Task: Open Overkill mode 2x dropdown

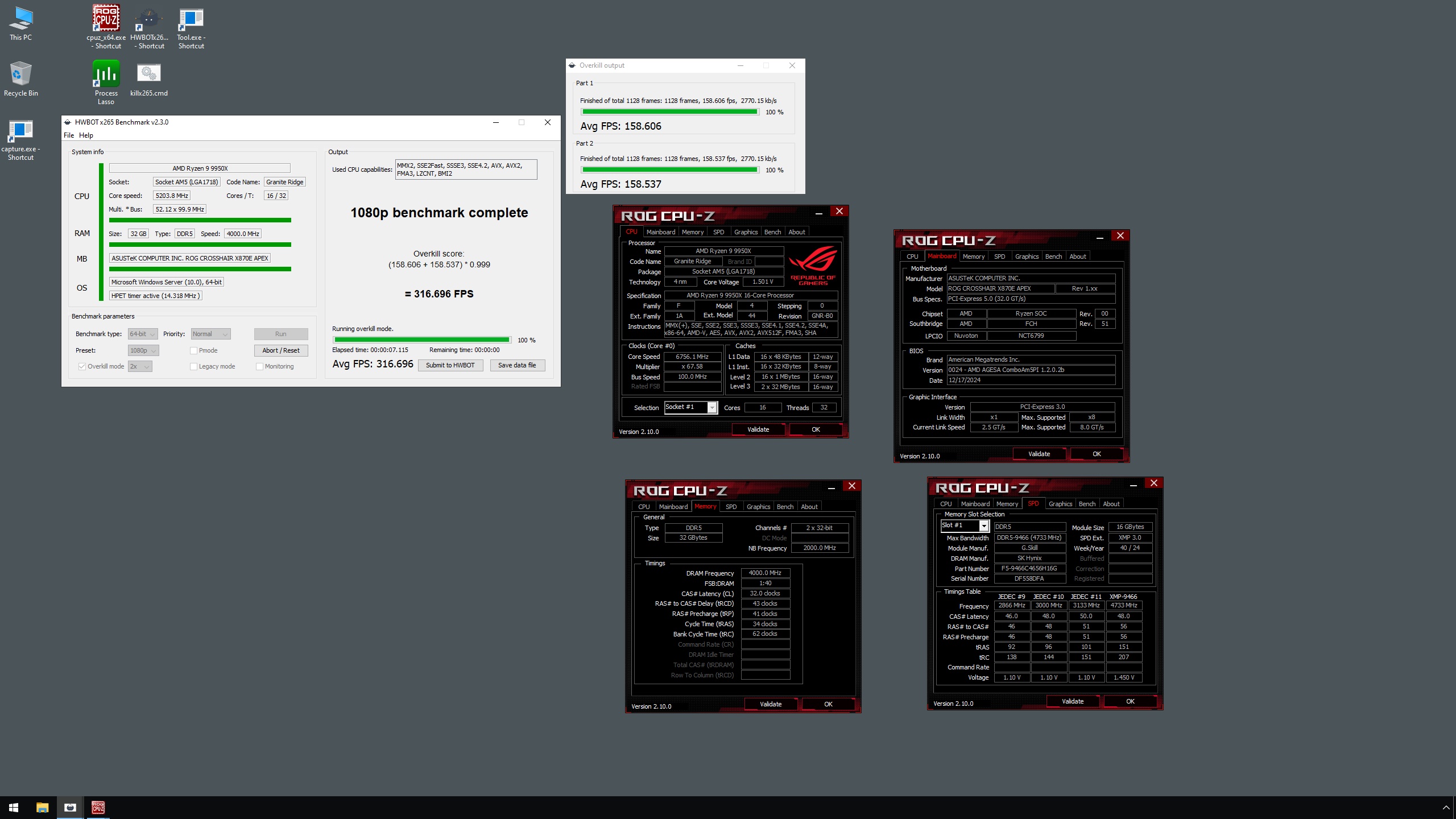Action: (140, 366)
